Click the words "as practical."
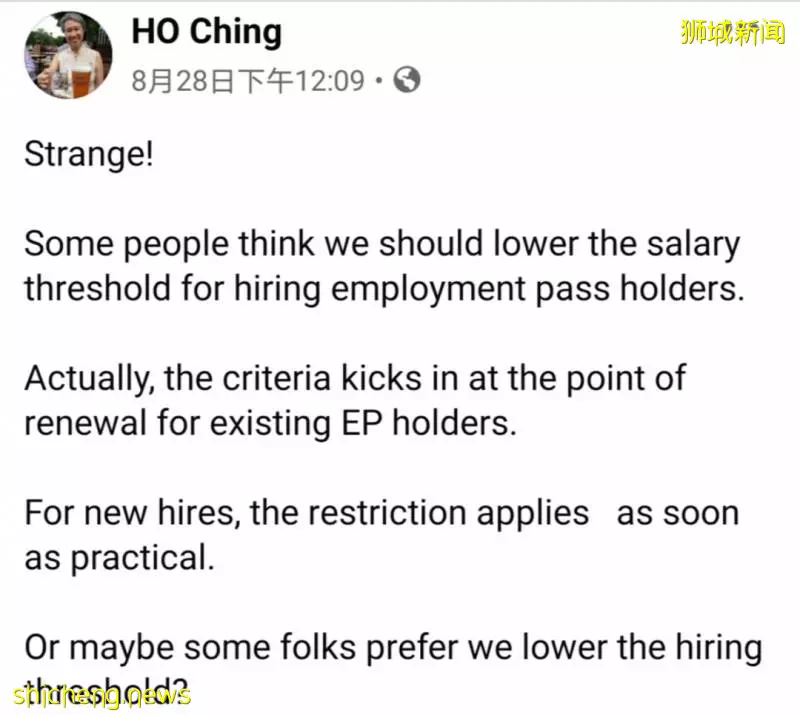 tap(119, 558)
